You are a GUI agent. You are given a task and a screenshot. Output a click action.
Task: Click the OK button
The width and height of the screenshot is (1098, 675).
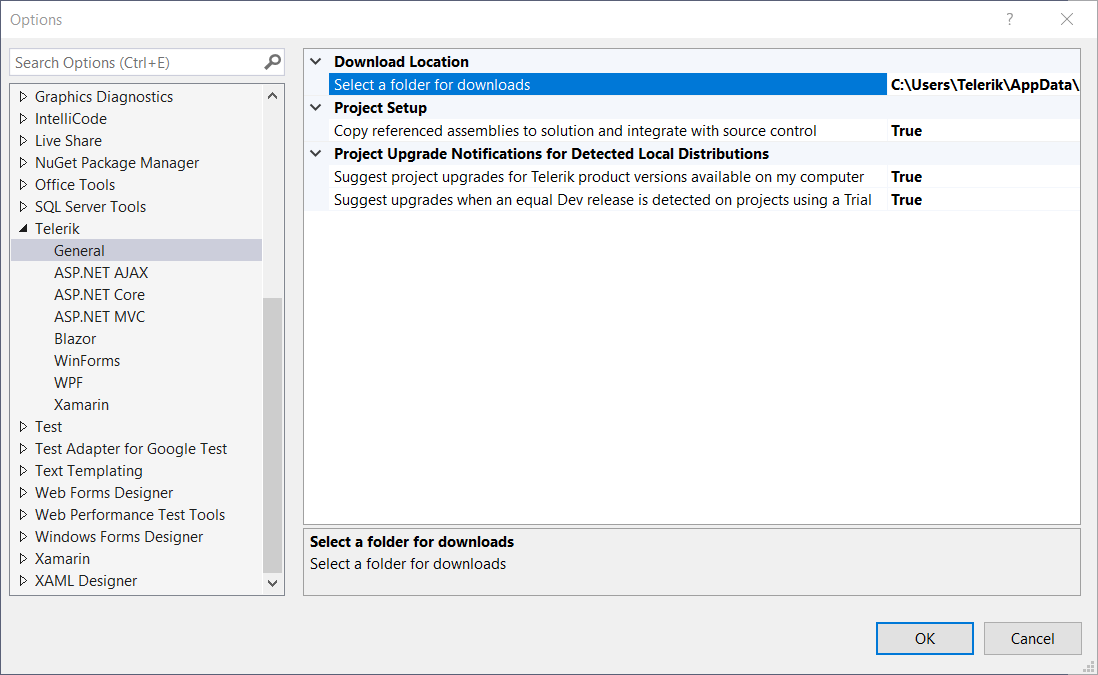coord(924,638)
